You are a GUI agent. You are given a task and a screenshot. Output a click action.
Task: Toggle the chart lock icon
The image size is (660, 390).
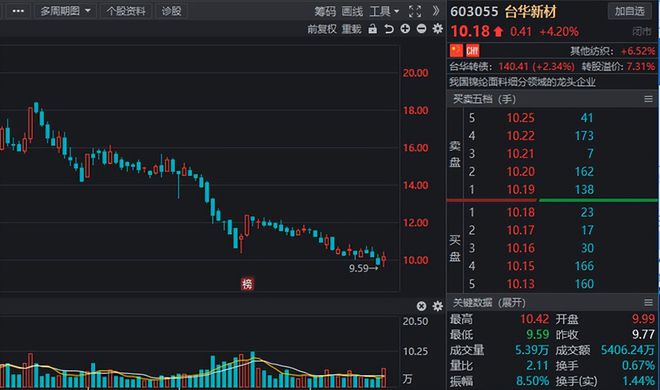pyautogui.click(x=373, y=29)
